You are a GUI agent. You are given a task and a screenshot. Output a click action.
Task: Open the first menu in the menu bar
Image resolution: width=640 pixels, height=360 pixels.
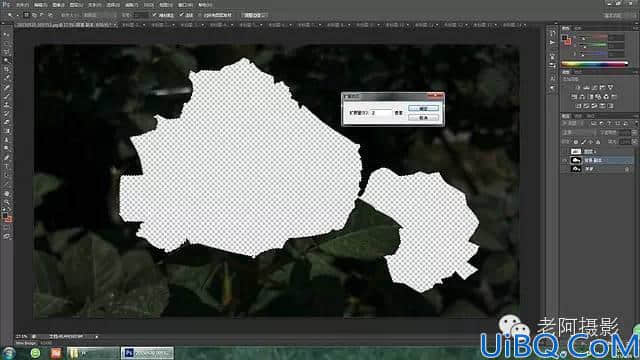pyautogui.click(x=22, y=5)
